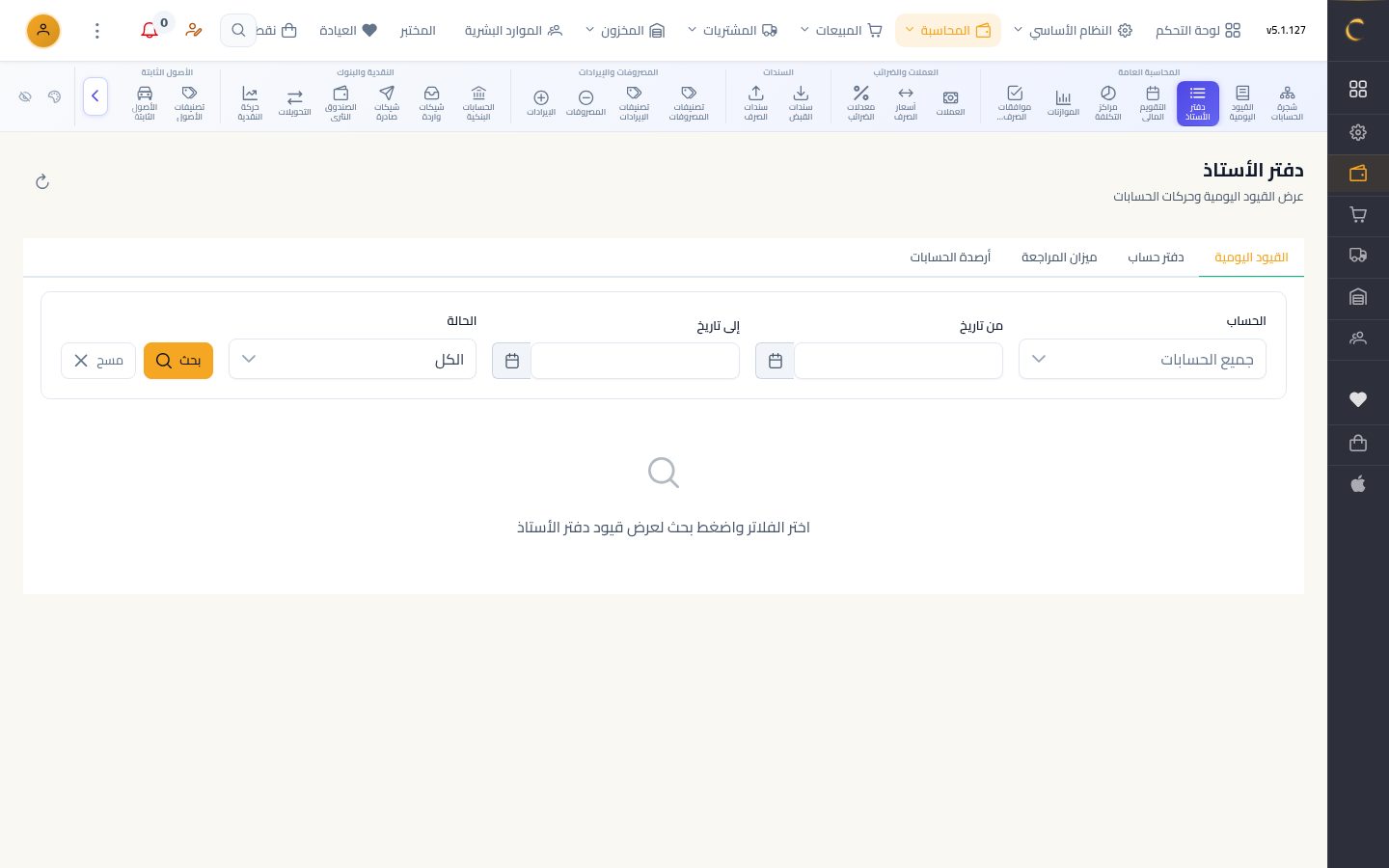Expand the المحاسبة top menu
This screenshot has width=1389, height=868.
click(x=948, y=31)
